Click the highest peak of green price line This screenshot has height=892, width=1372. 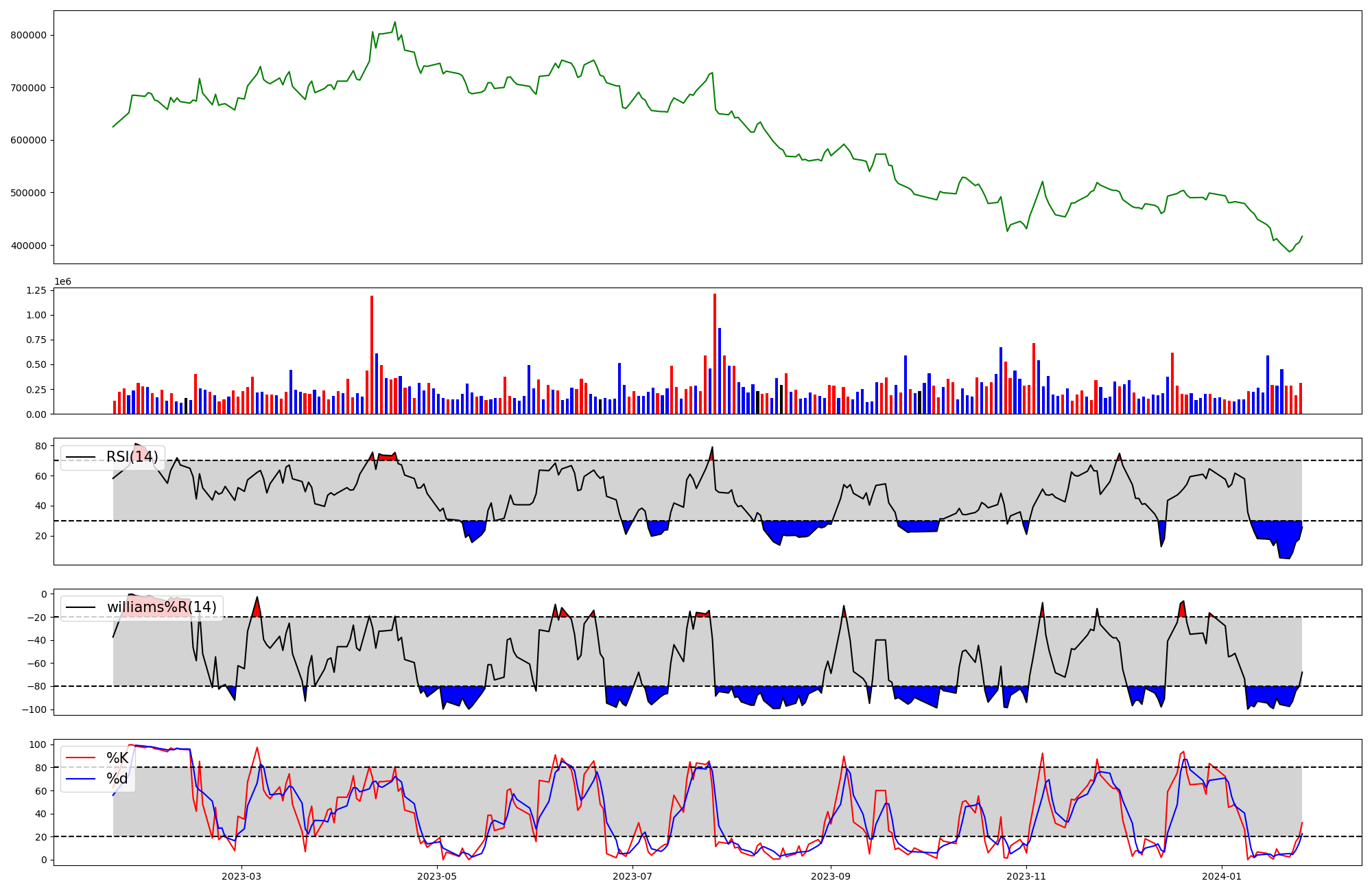pyautogui.click(x=395, y=22)
